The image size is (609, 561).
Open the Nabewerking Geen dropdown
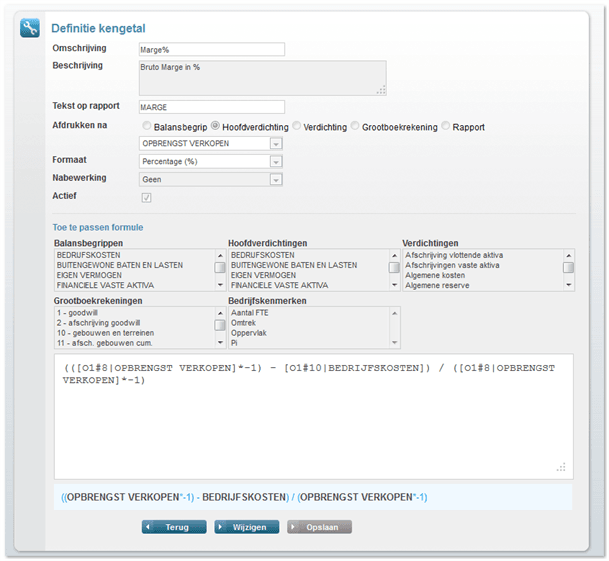[x=211, y=179]
